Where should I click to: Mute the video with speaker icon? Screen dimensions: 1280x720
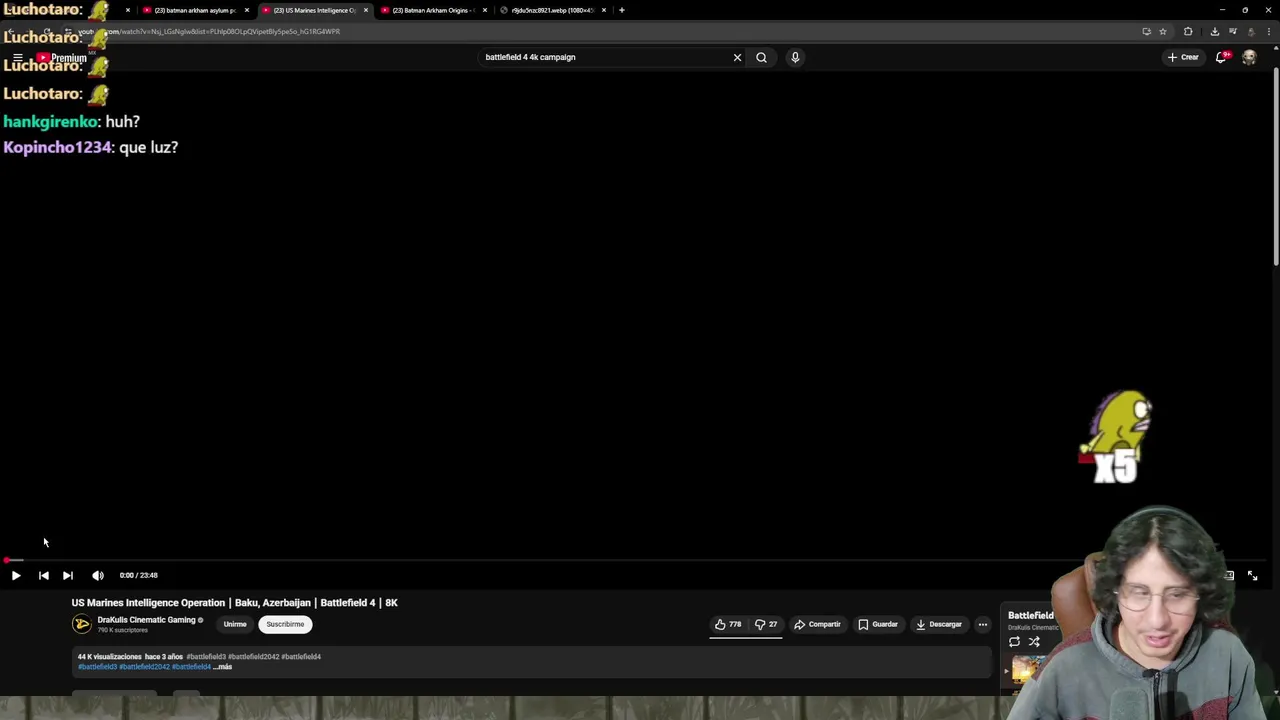click(x=98, y=575)
